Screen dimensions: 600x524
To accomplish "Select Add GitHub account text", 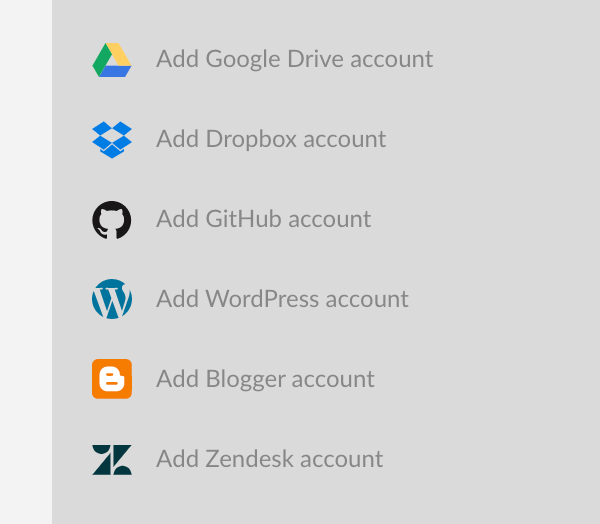I will coord(264,219).
